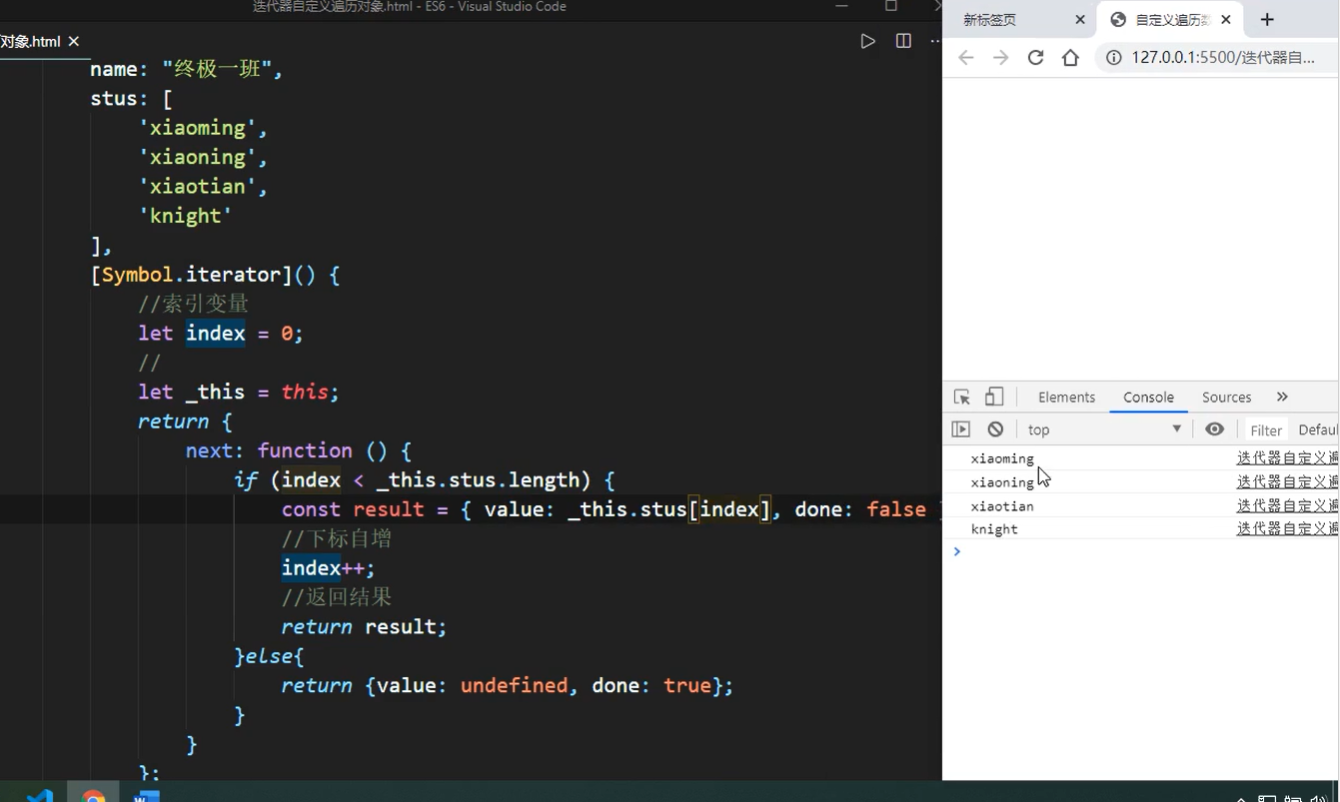Open source link beside xiaoming log
The height and width of the screenshot is (802, 1340).
(x=1287, y=458)
